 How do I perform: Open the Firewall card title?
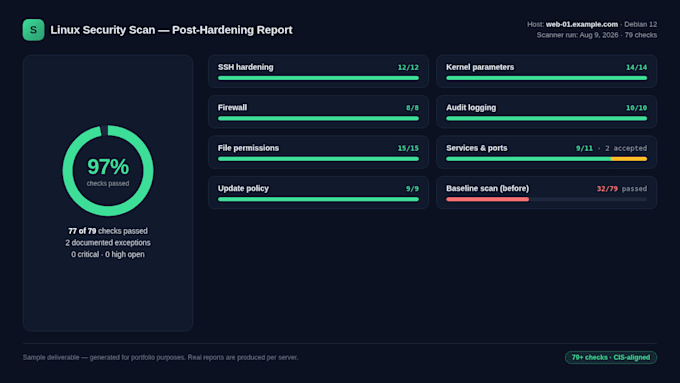(x=232, y=108)
